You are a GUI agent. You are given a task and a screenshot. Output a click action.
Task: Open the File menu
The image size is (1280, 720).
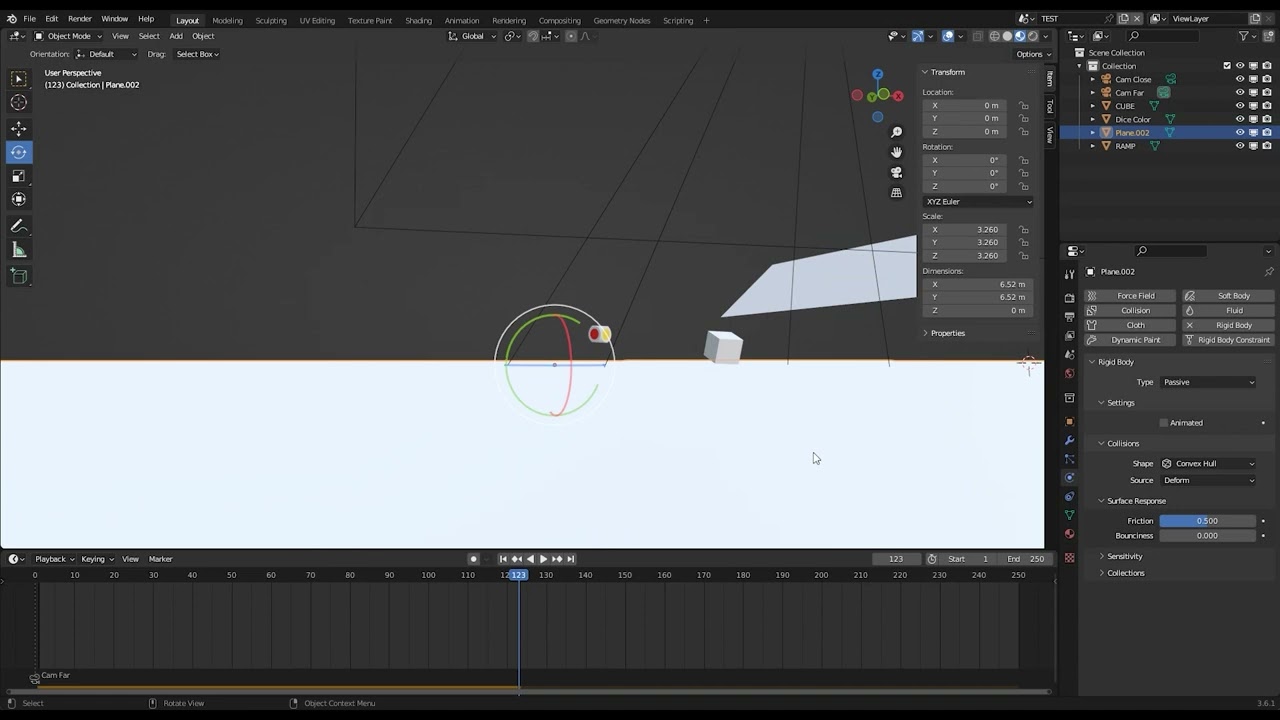(x=30, y=19)
